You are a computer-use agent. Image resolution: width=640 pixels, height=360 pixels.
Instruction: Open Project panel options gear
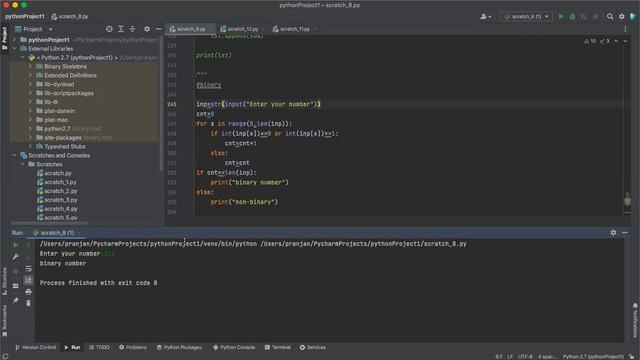pyautogui.click(x=147, y=29)
